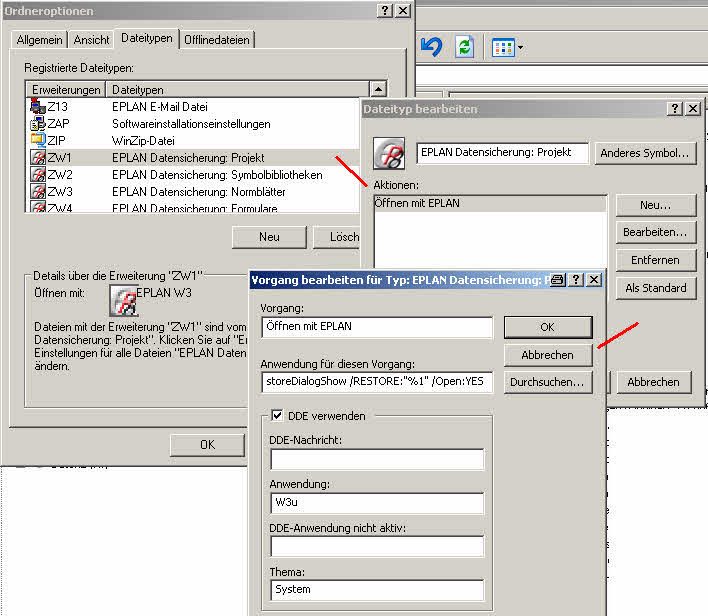
Task: Click the DDE-Nachricht input field
Action: pyautogui.click(x=377, y=459)
